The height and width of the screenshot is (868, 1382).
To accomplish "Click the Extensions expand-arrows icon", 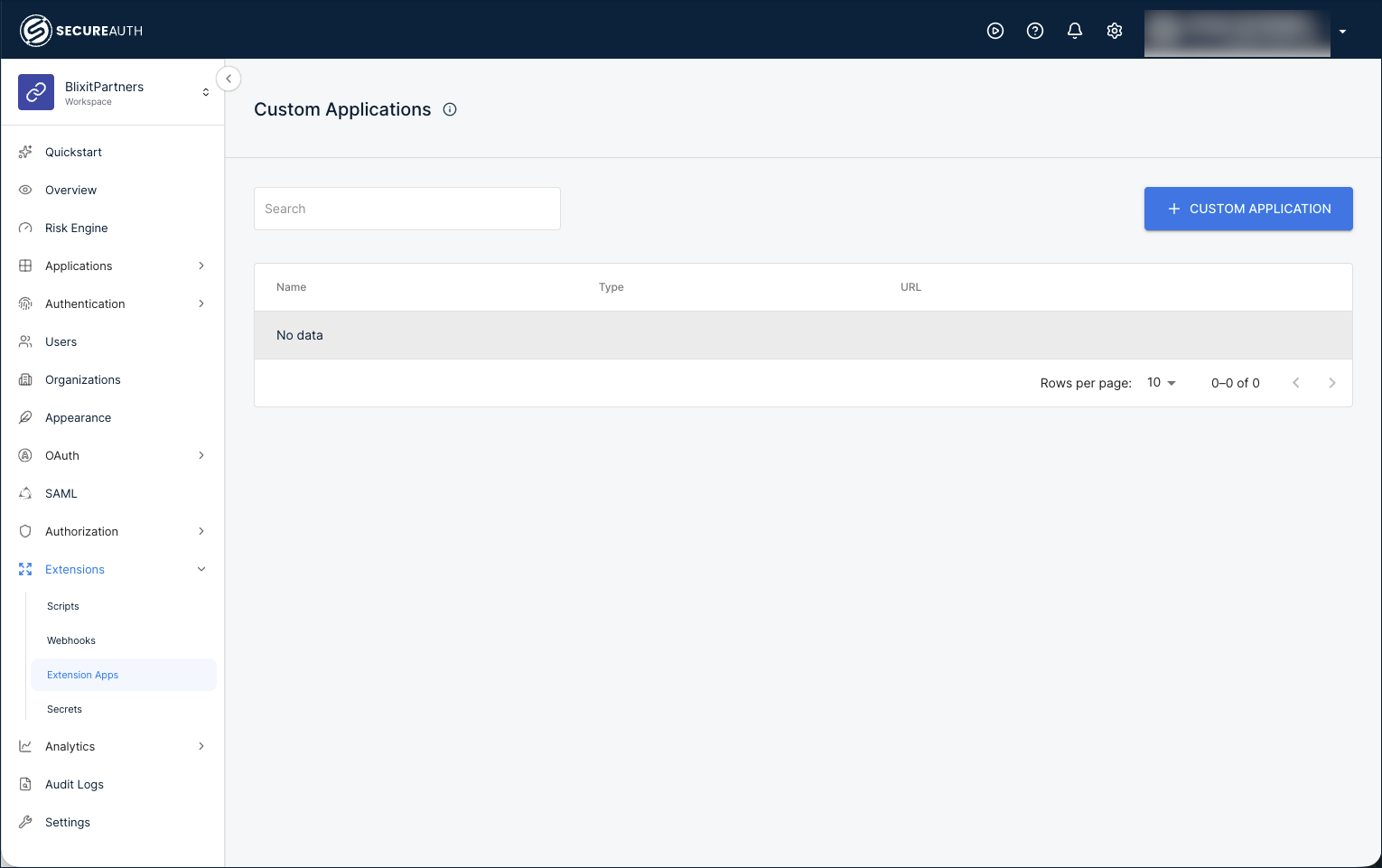I will [25, 569].
